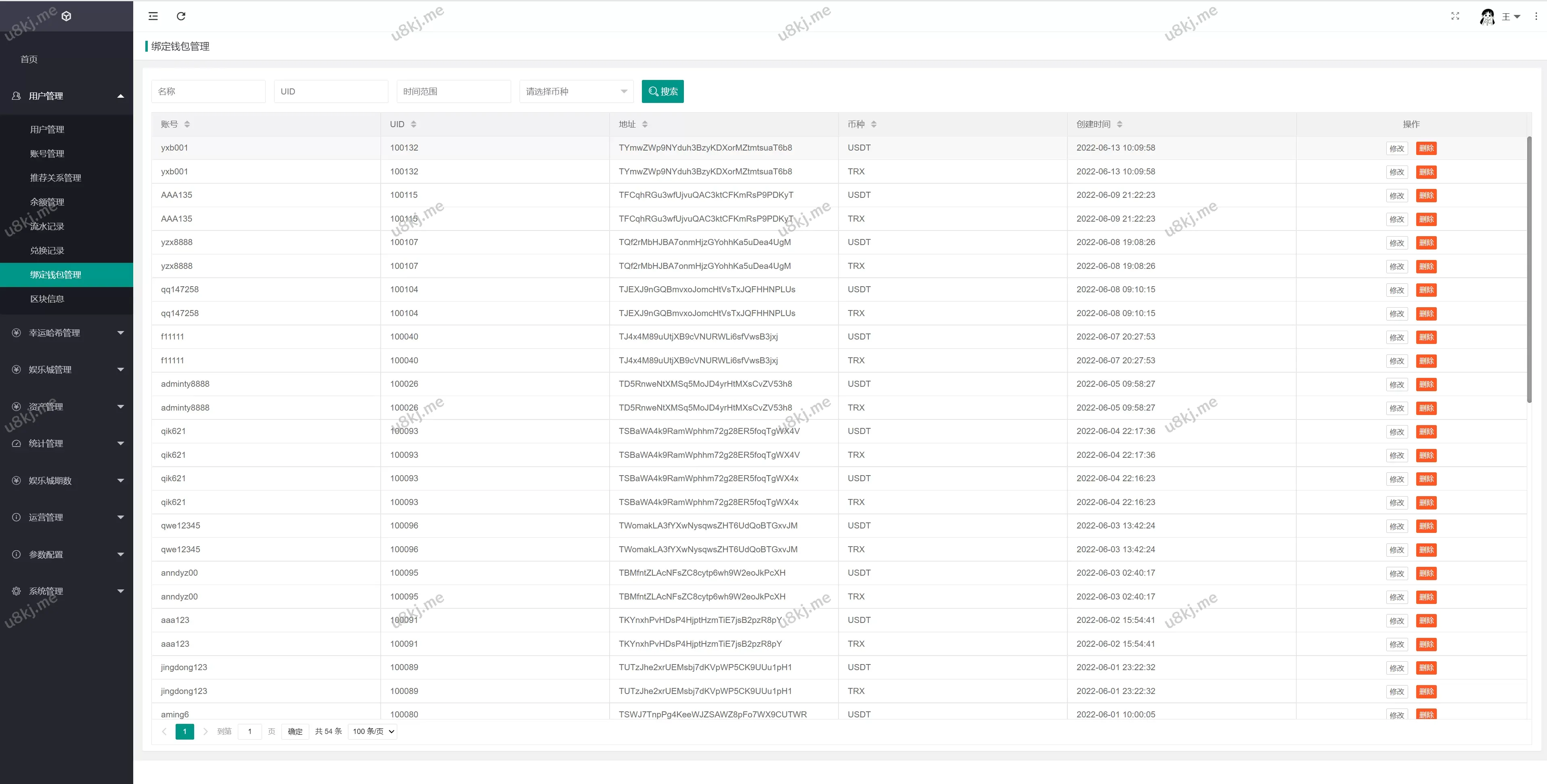Viewport: 1547px width, 784px height.
Task: Open the 100 条/页 page size dropdown
Action: pyautogui.click(x=373, y=731)
